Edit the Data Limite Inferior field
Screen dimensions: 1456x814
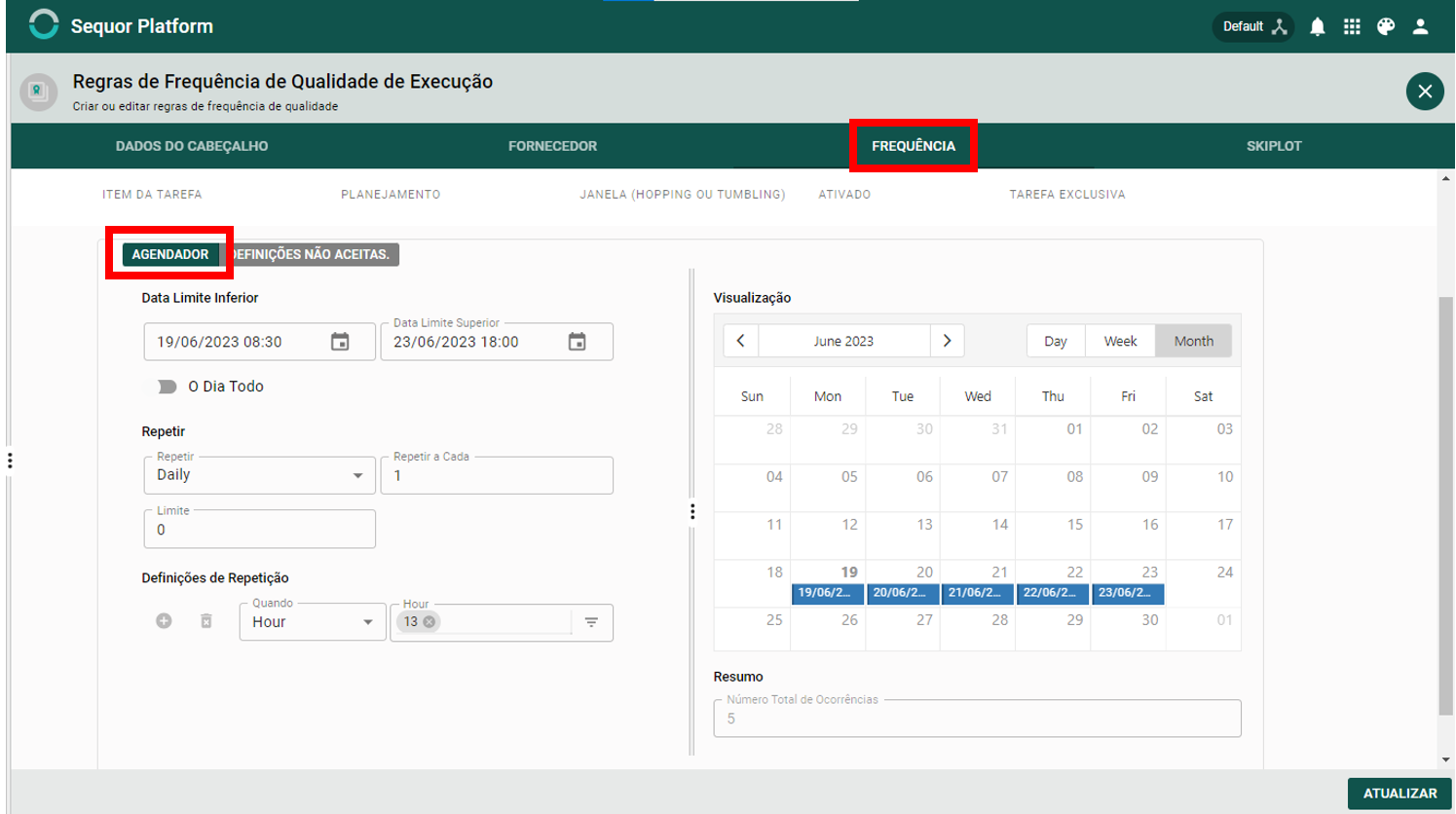259,342
